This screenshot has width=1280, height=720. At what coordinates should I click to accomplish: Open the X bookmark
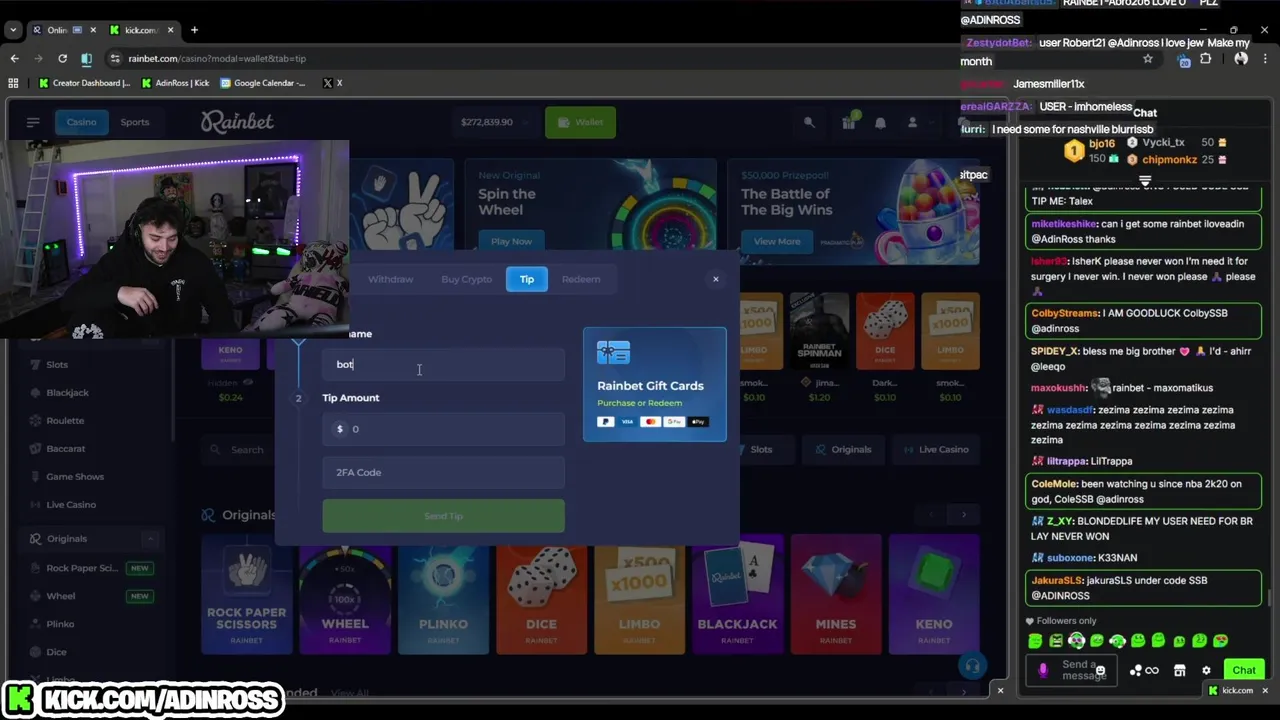[x=333, y=83]
